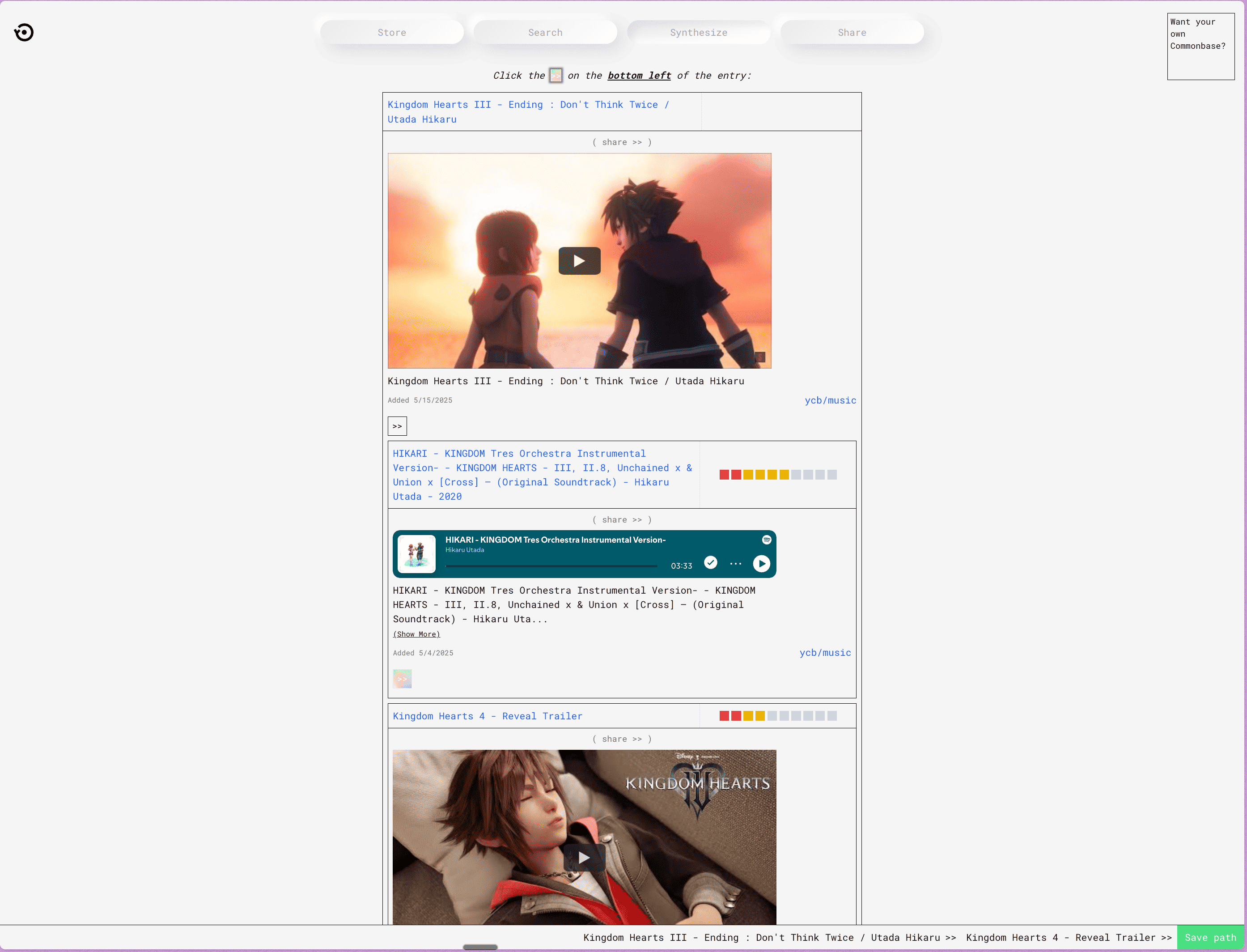Screen dimensions: 1247x952
Task: Open the Search tab
Action: tap(545, 32)
